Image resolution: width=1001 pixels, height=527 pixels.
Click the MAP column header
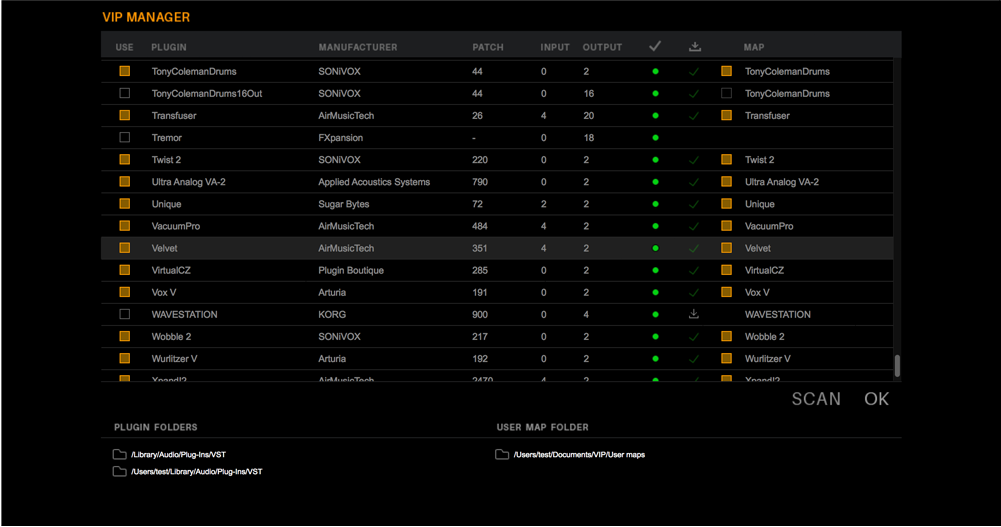(754, 47)
